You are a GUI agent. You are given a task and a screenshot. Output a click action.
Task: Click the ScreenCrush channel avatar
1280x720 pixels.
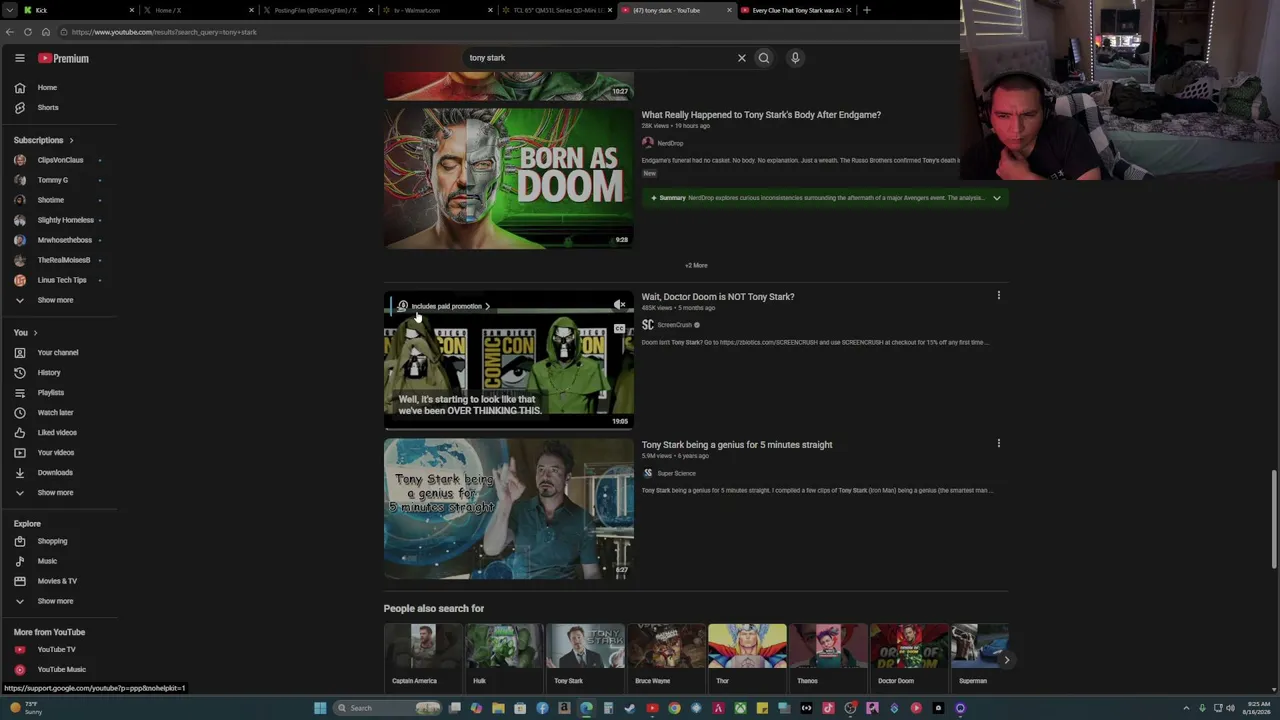[x=648, y=325]
